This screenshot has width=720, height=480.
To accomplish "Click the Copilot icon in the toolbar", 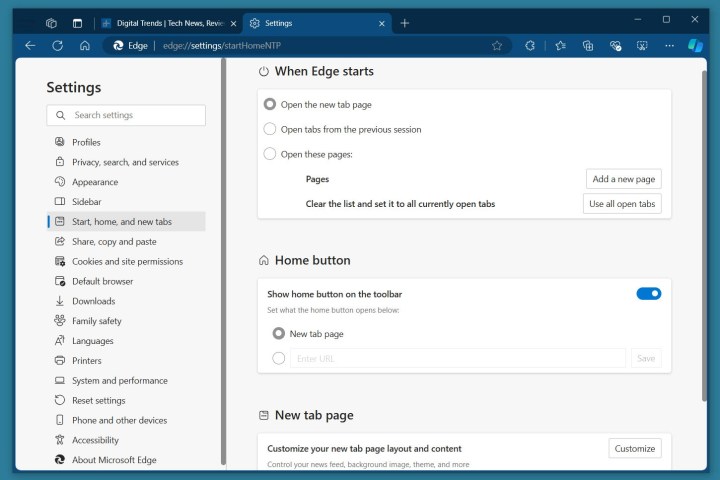I will [695, 45].
